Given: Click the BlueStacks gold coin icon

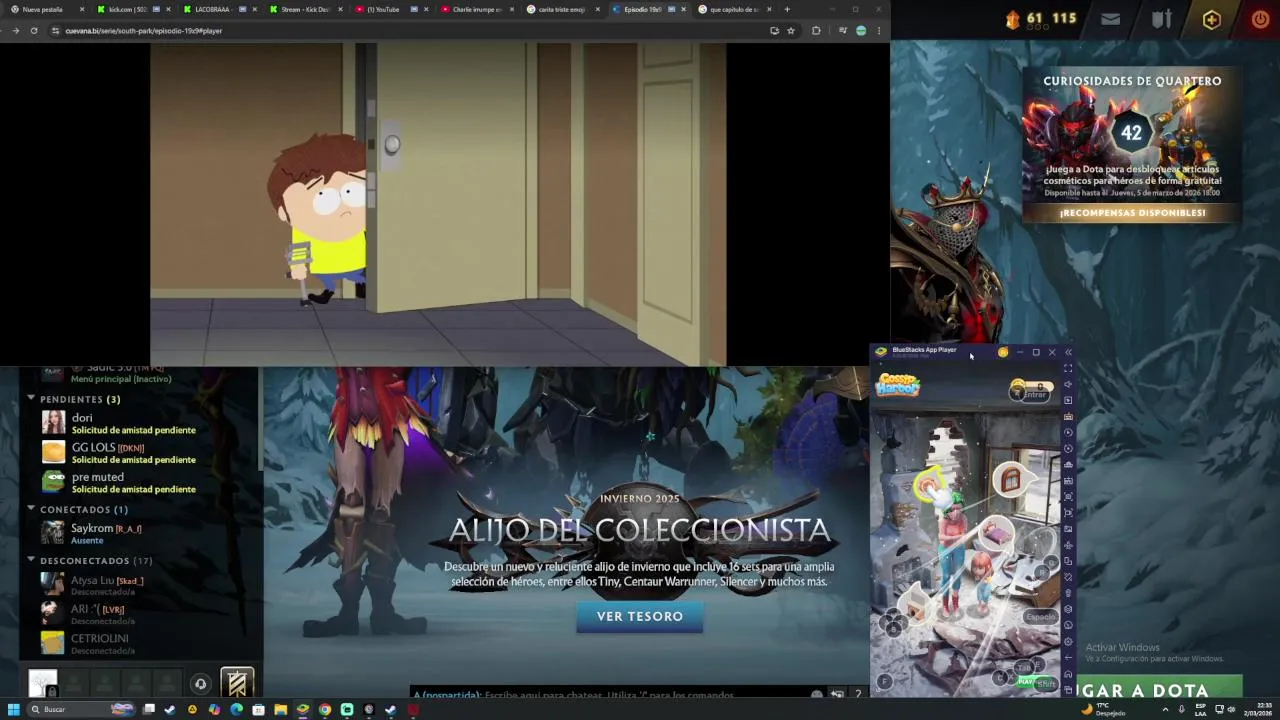Looking at the screenshot, I should click(1003, 352).
